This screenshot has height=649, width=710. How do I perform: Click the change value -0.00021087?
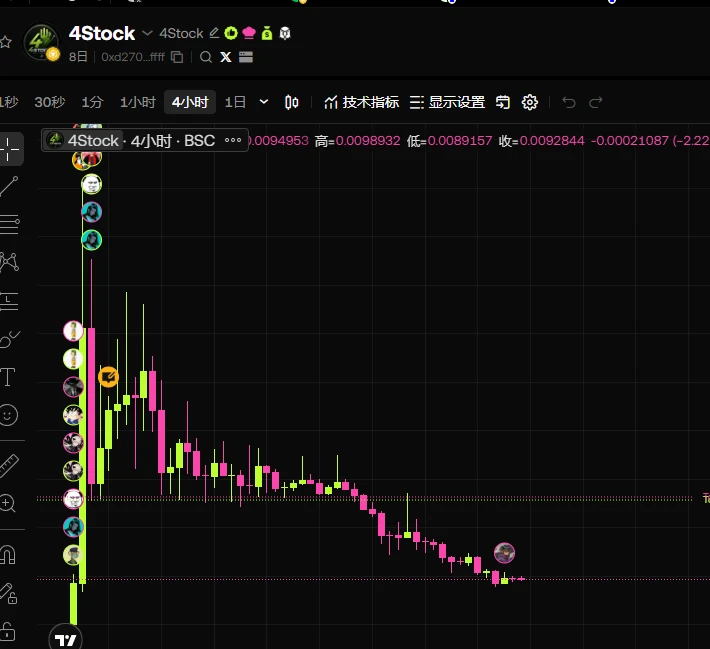click(630, 141)
